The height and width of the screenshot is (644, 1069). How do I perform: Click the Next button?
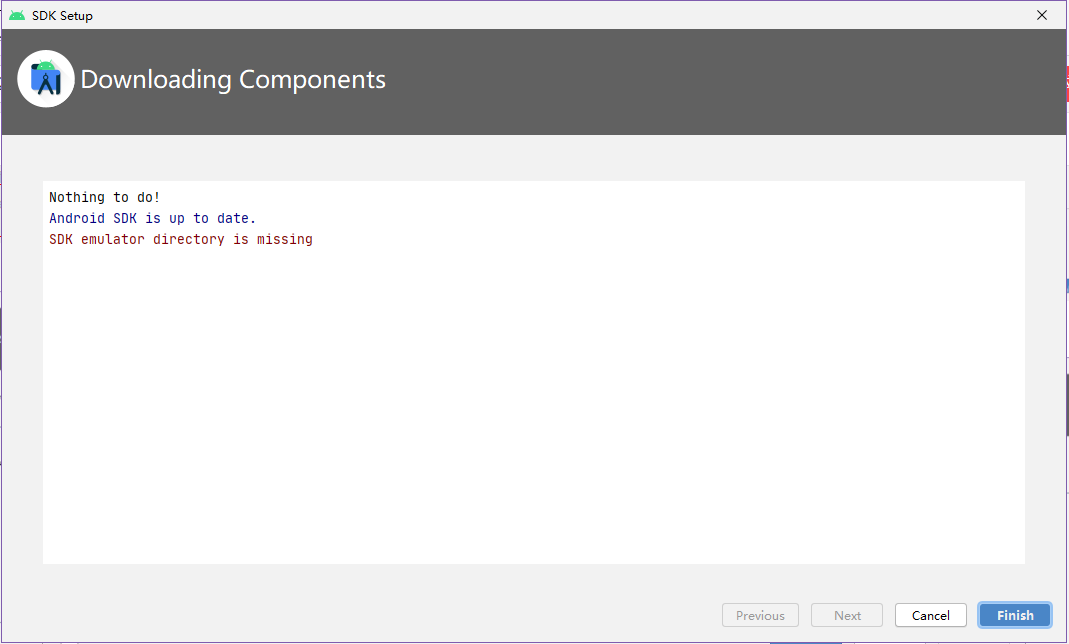click(x=846, y=615)
